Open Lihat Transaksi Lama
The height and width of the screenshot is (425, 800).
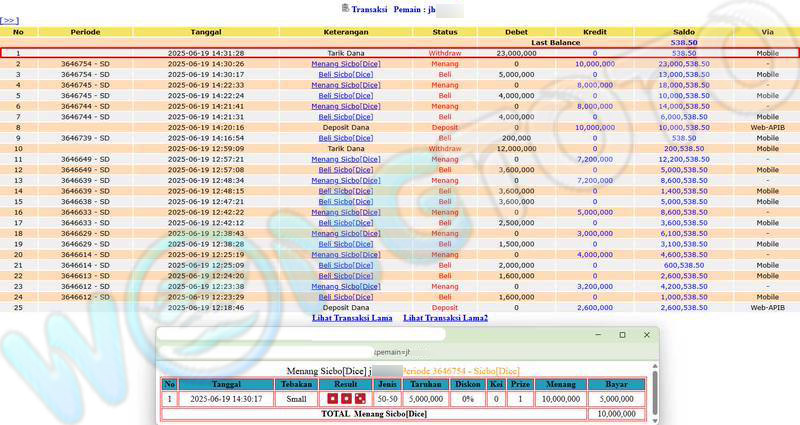[352, 317]
